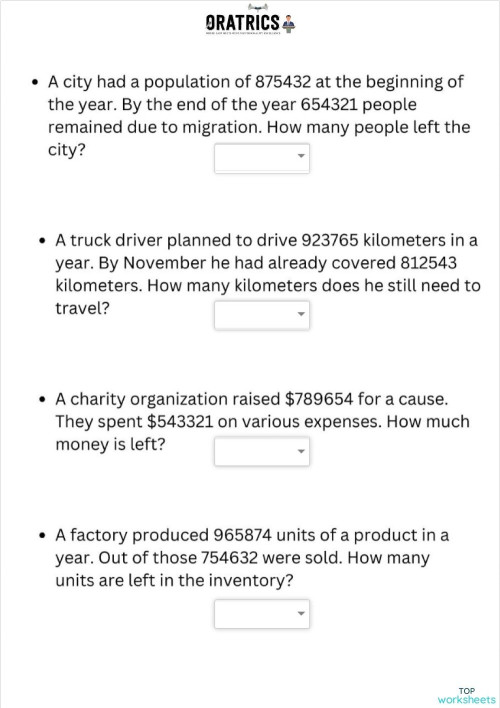This screenshot has width=500, height=708.
Task: Click the arrow in the city question dropdown
Action: pyautogui.click(x=301, y=156)
